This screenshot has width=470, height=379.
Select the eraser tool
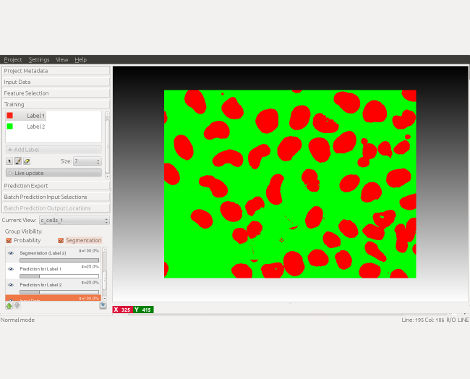pyautogui.click(x=27, y=161)
